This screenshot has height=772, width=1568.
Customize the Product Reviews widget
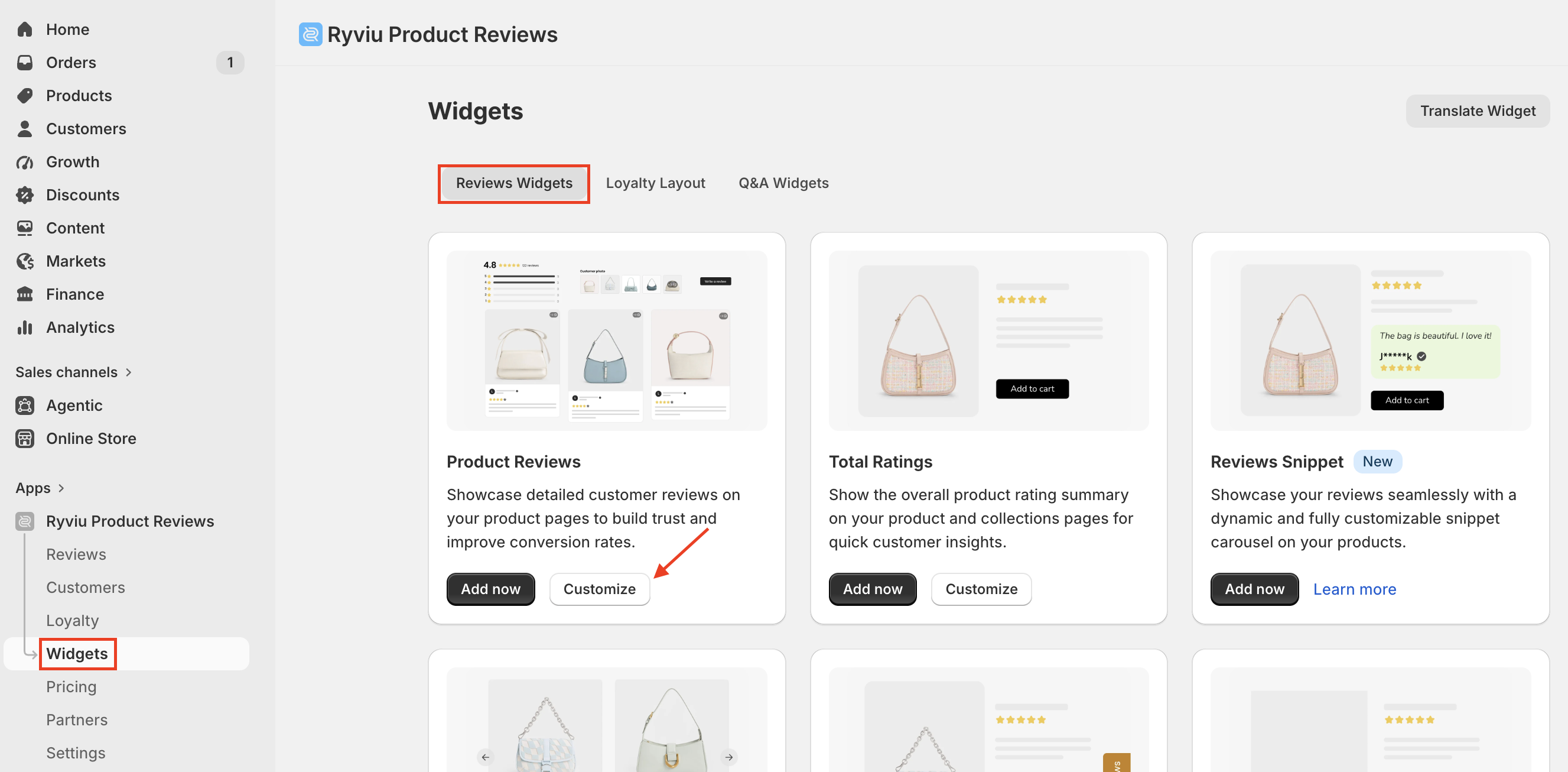(x=599, y=589)
